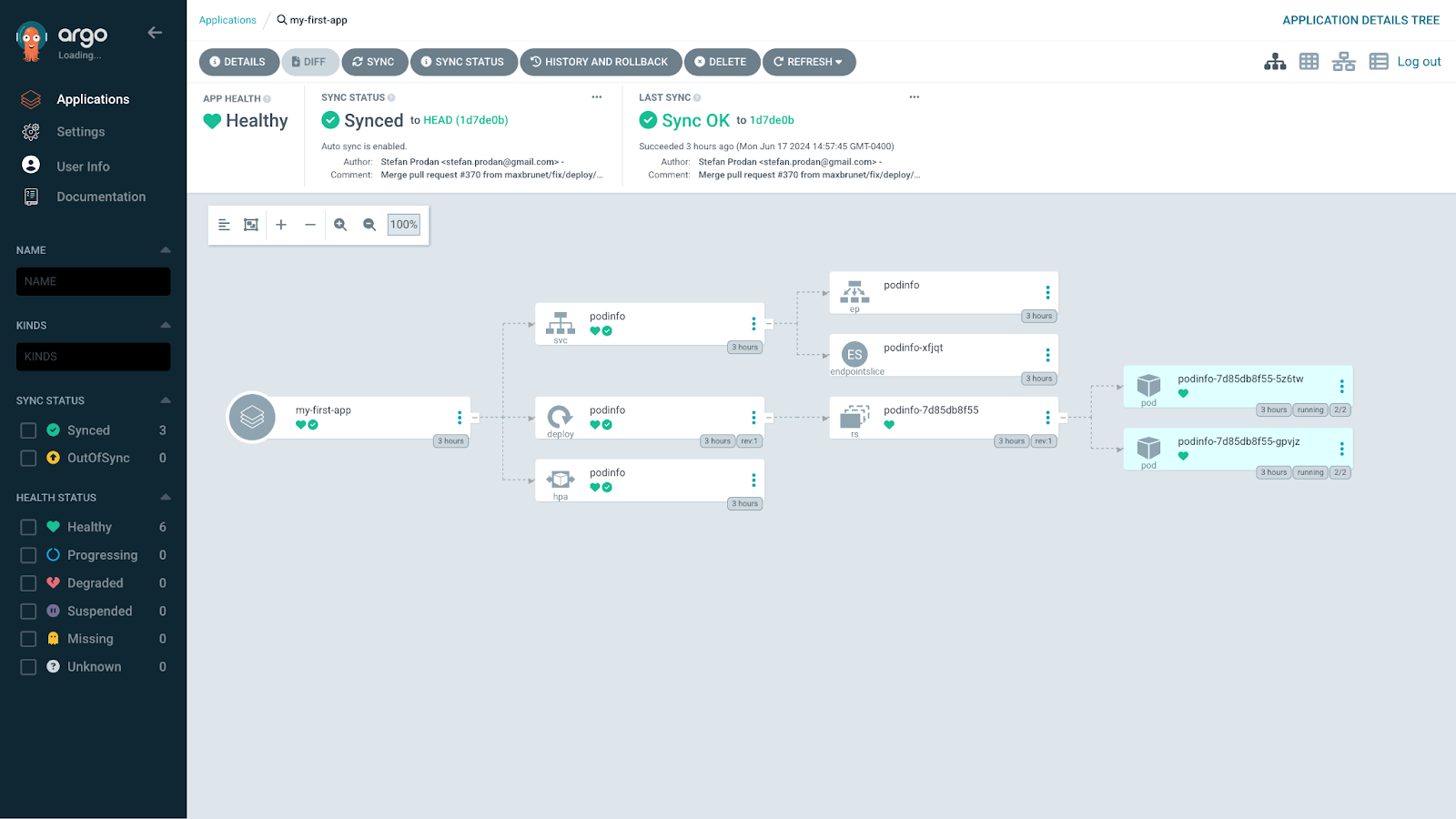Collapse the SYNC STATUS filter section
The width and height of the screenshot is (1456, 819).
pos(166,400)
